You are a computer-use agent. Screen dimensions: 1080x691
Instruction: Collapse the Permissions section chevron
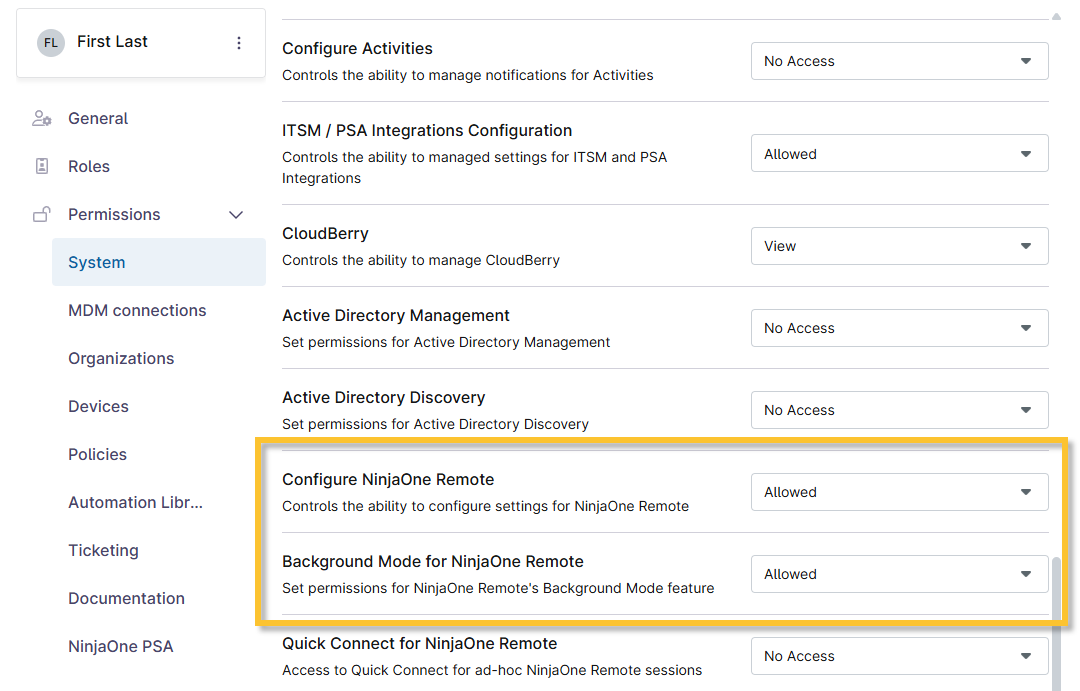(236, 215)
